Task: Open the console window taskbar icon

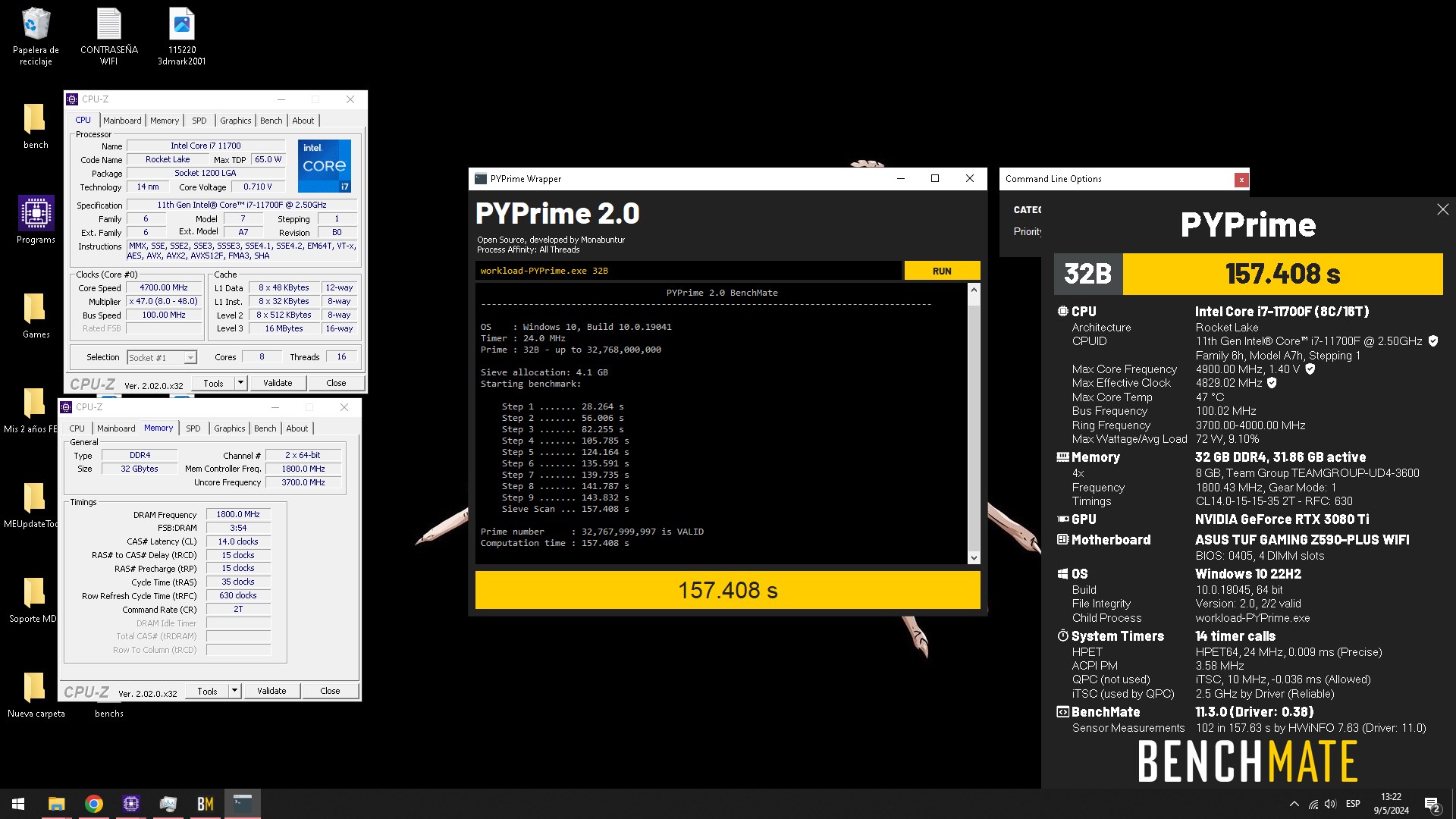Action: [x=243, y=804]
